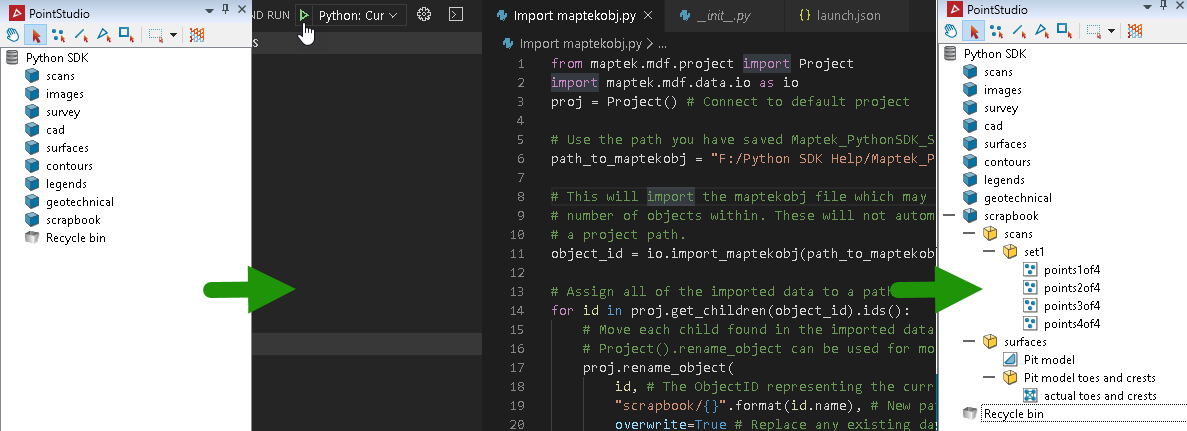Collapse the yellow surfaces folder under scrapbook
Viewport: 1187px width, 431px height.
point(970,342)
